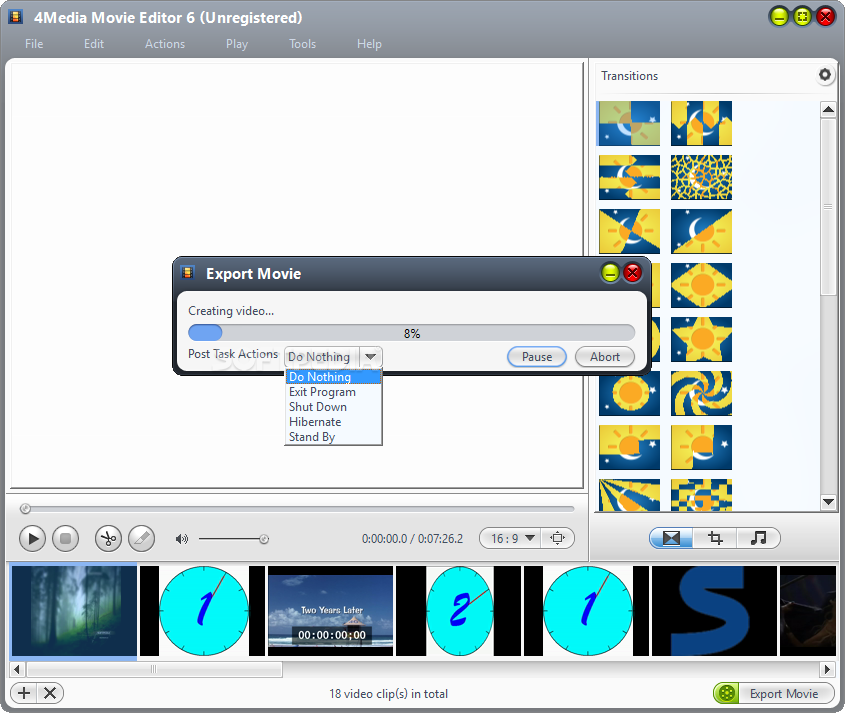This screenshot has height=713, width=845.
Task: Open the 16:9 aspect ratio dropdown
Action: pos(512,538)
